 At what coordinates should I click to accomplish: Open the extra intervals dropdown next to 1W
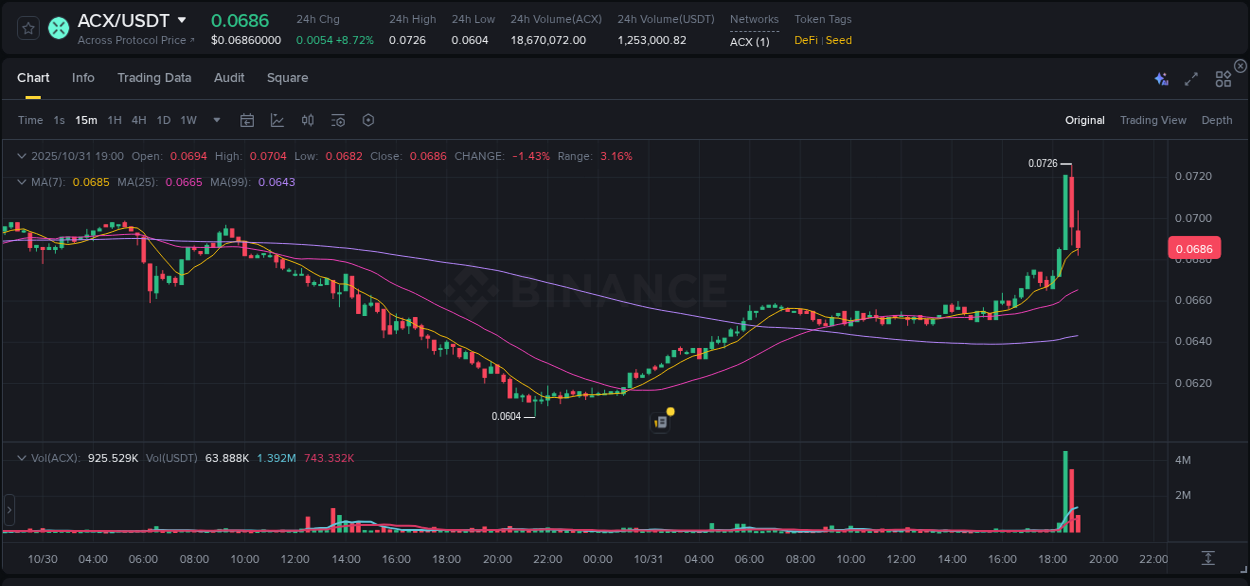point(215,120)
